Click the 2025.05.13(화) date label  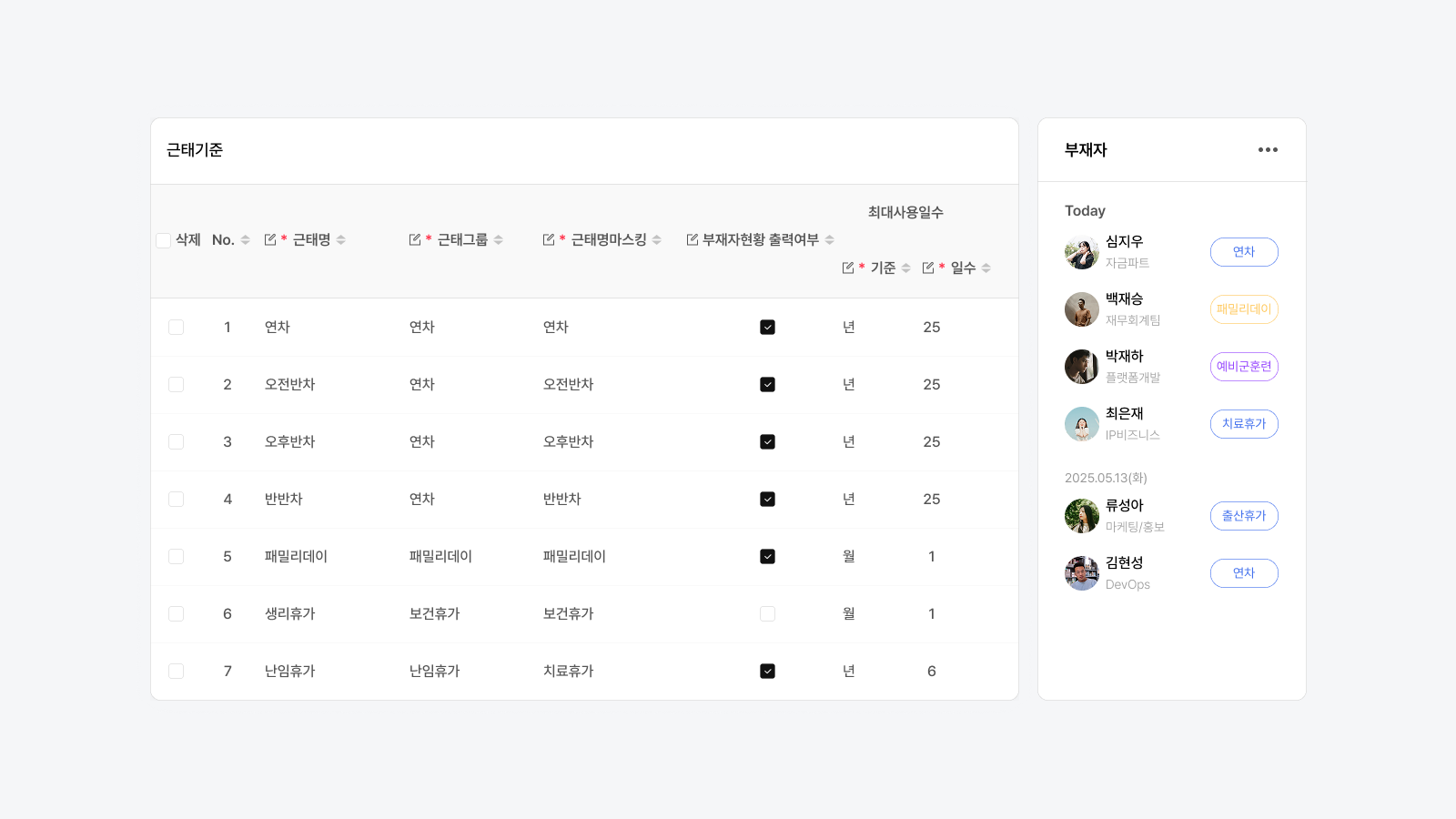(x=1106, y=478)
